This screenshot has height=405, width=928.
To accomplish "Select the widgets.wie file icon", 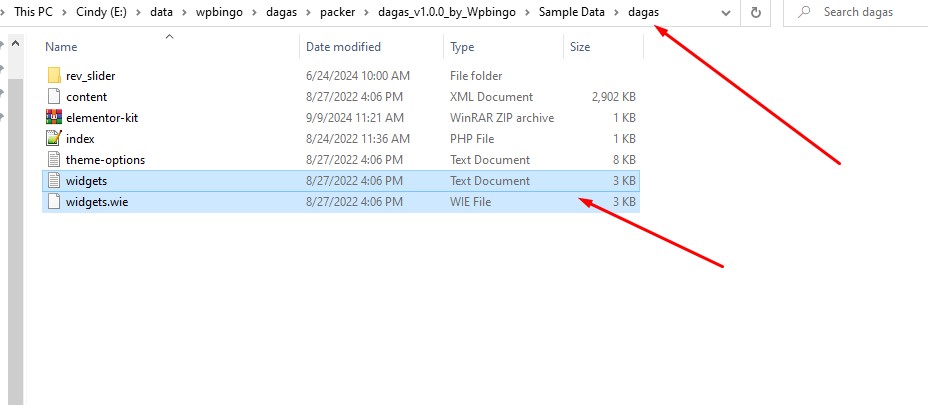I will coord(54,202).
